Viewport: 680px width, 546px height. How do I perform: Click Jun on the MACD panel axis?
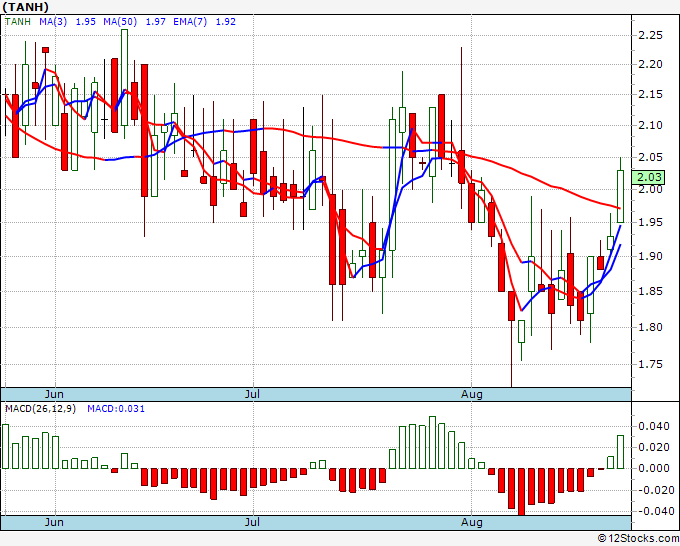pyautogui.click(x=54, y=522)
